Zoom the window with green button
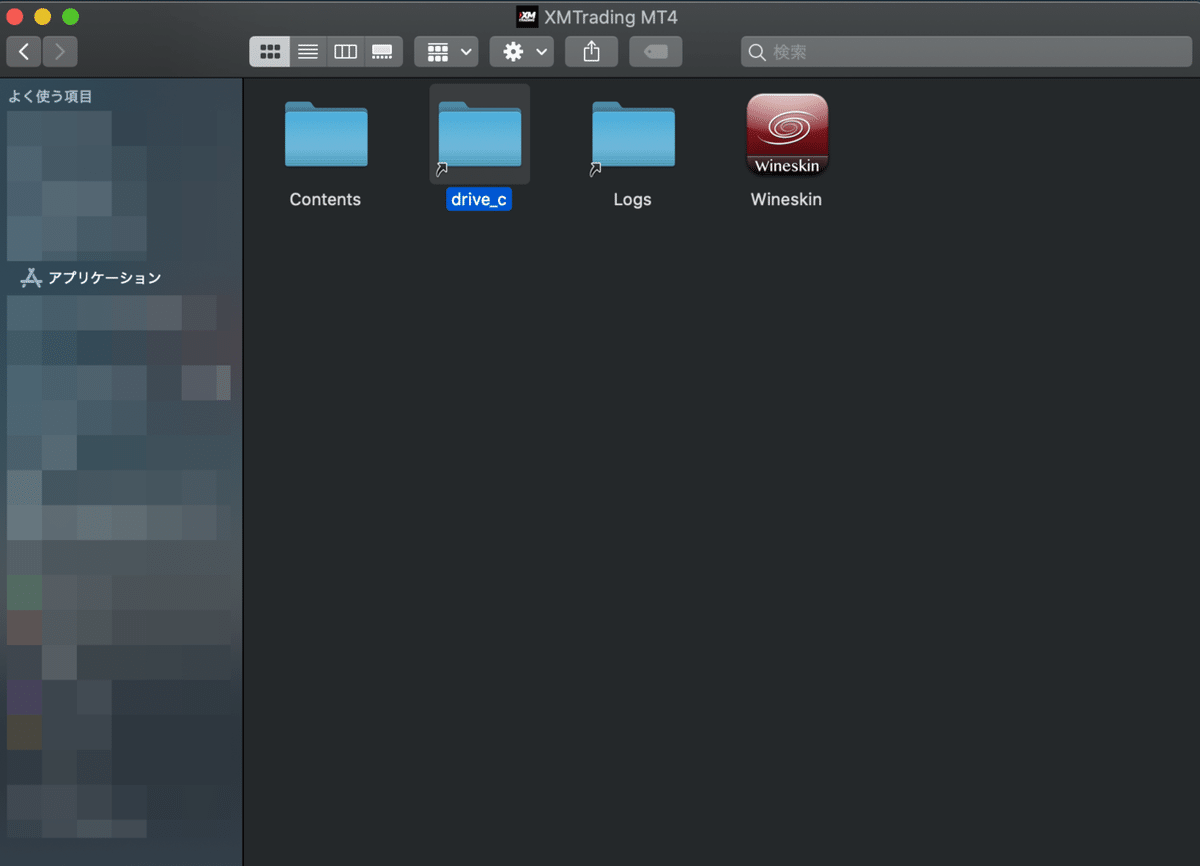 click(x=70, y=17)
